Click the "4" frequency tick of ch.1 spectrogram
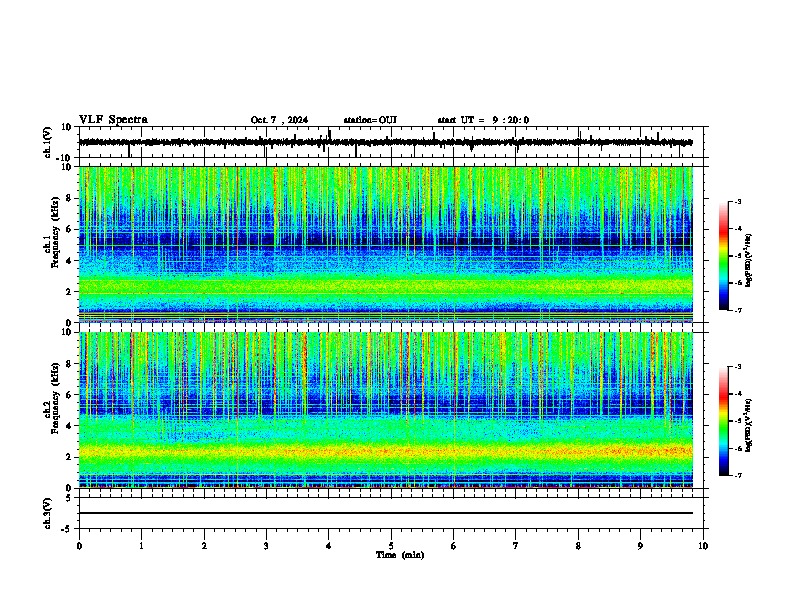Image resolution: width=792 pixels, height=612 pixels. [70, 261]
